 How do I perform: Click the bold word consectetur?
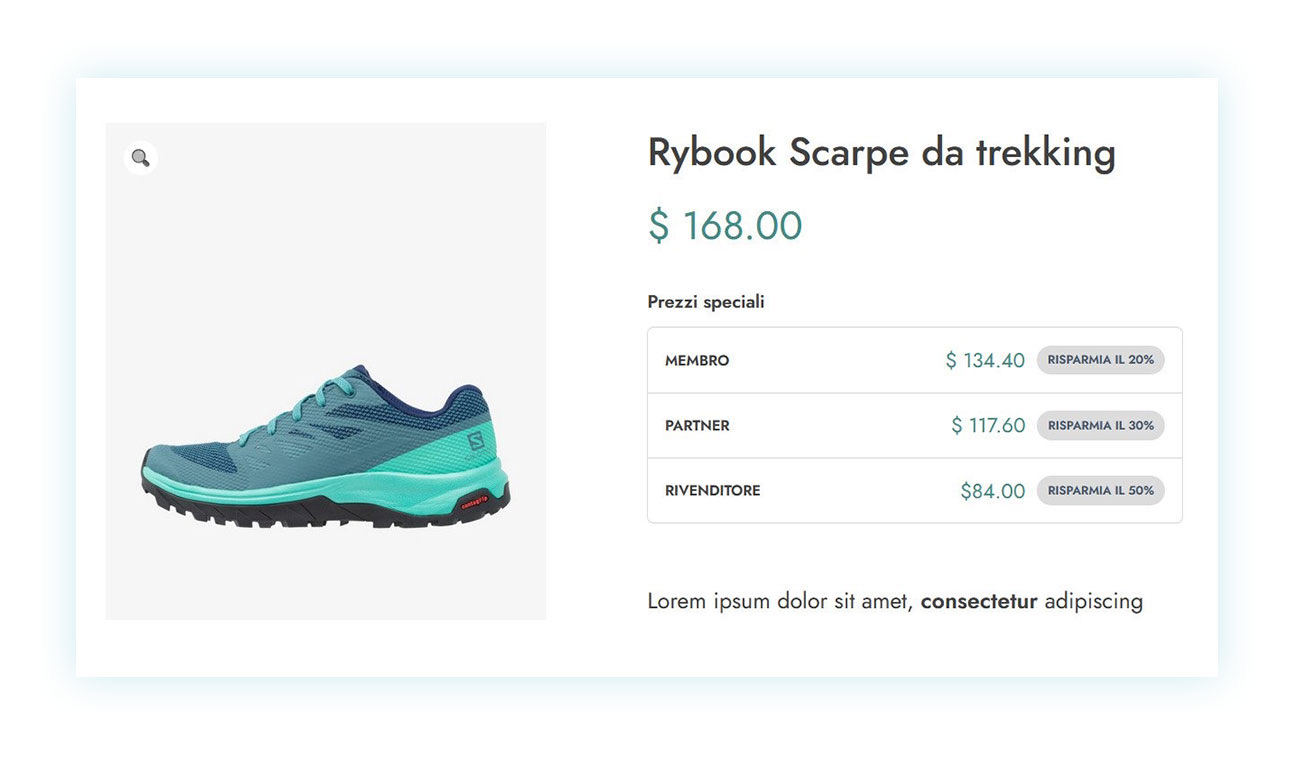[978, 602]
